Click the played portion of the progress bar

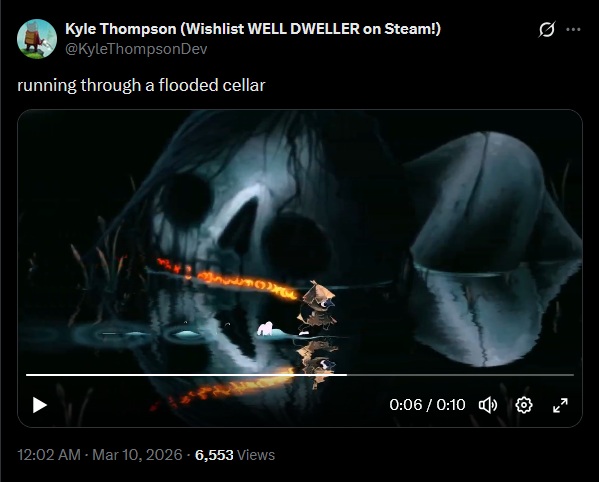pyautogui.click(x=186, y=375)
